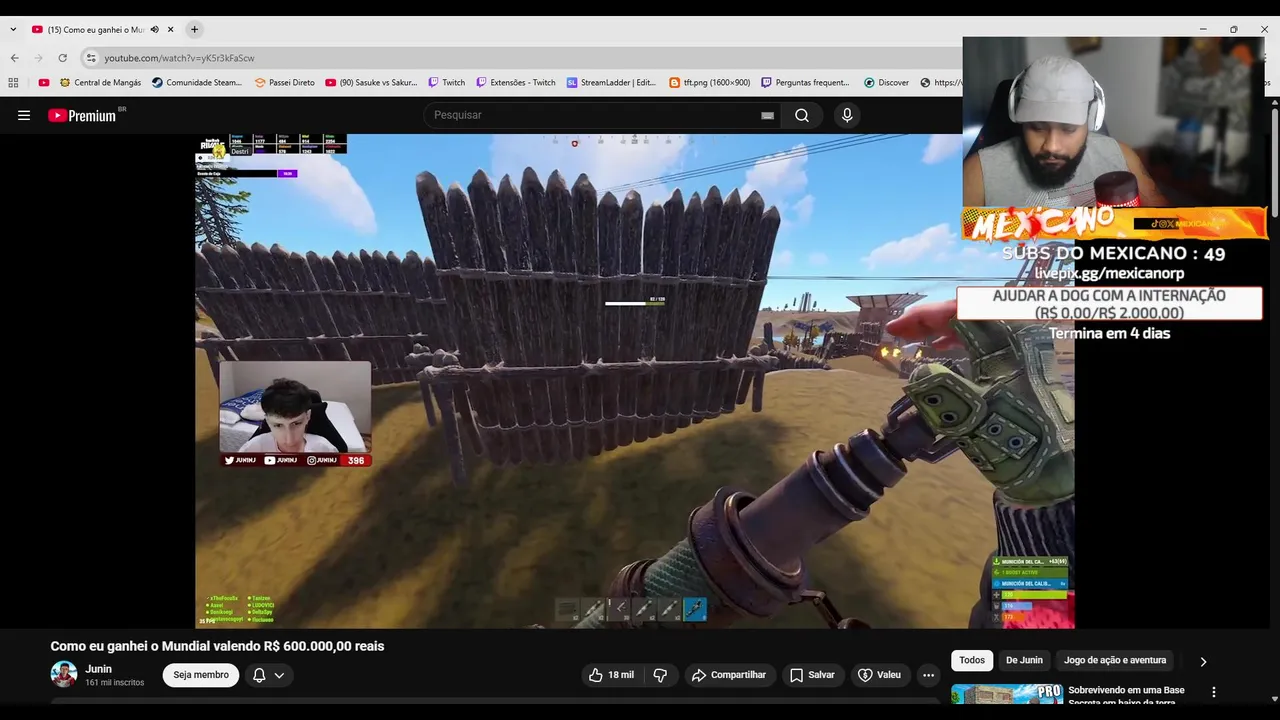This screenshot has height=720, width=1280.
Task: Open site information icon in address bar
Action: click(x=91, y=58)
